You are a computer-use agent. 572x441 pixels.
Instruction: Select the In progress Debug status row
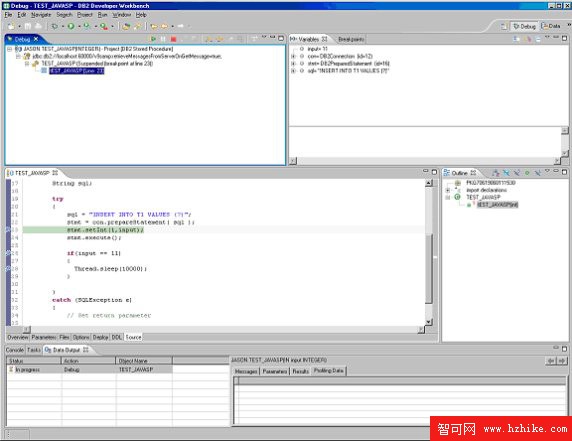pos(89,370)
